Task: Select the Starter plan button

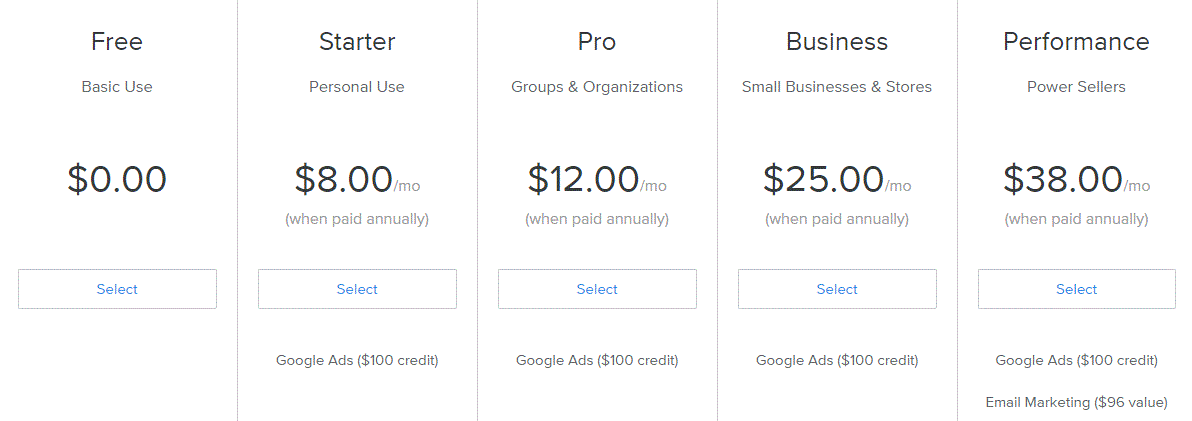Action: click(357, 289)
